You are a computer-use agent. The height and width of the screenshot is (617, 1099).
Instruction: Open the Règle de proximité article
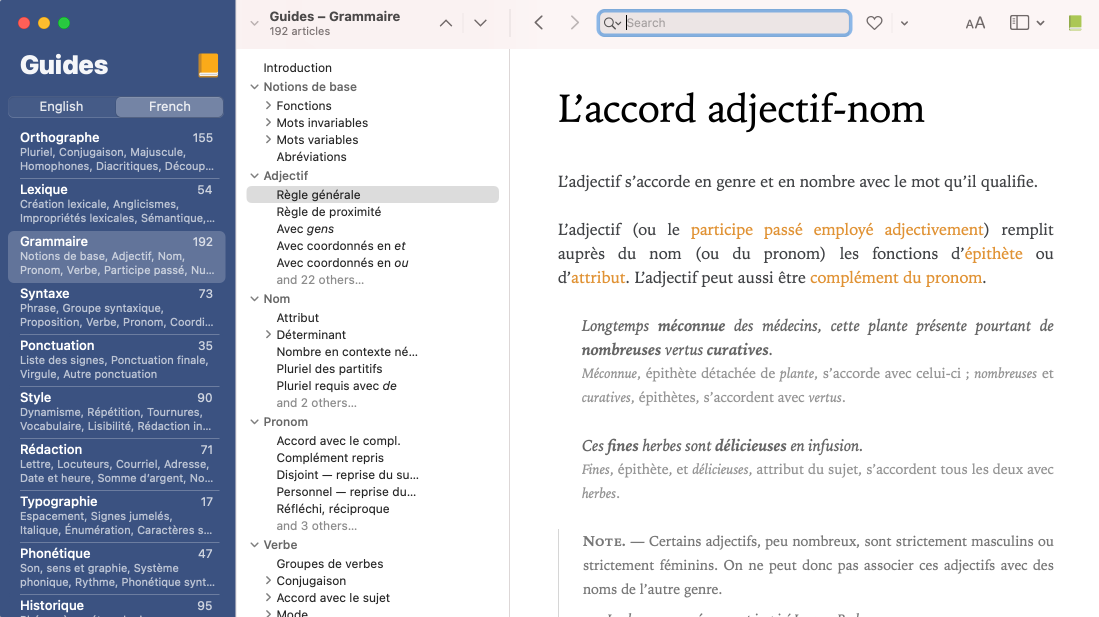(328, 212)
